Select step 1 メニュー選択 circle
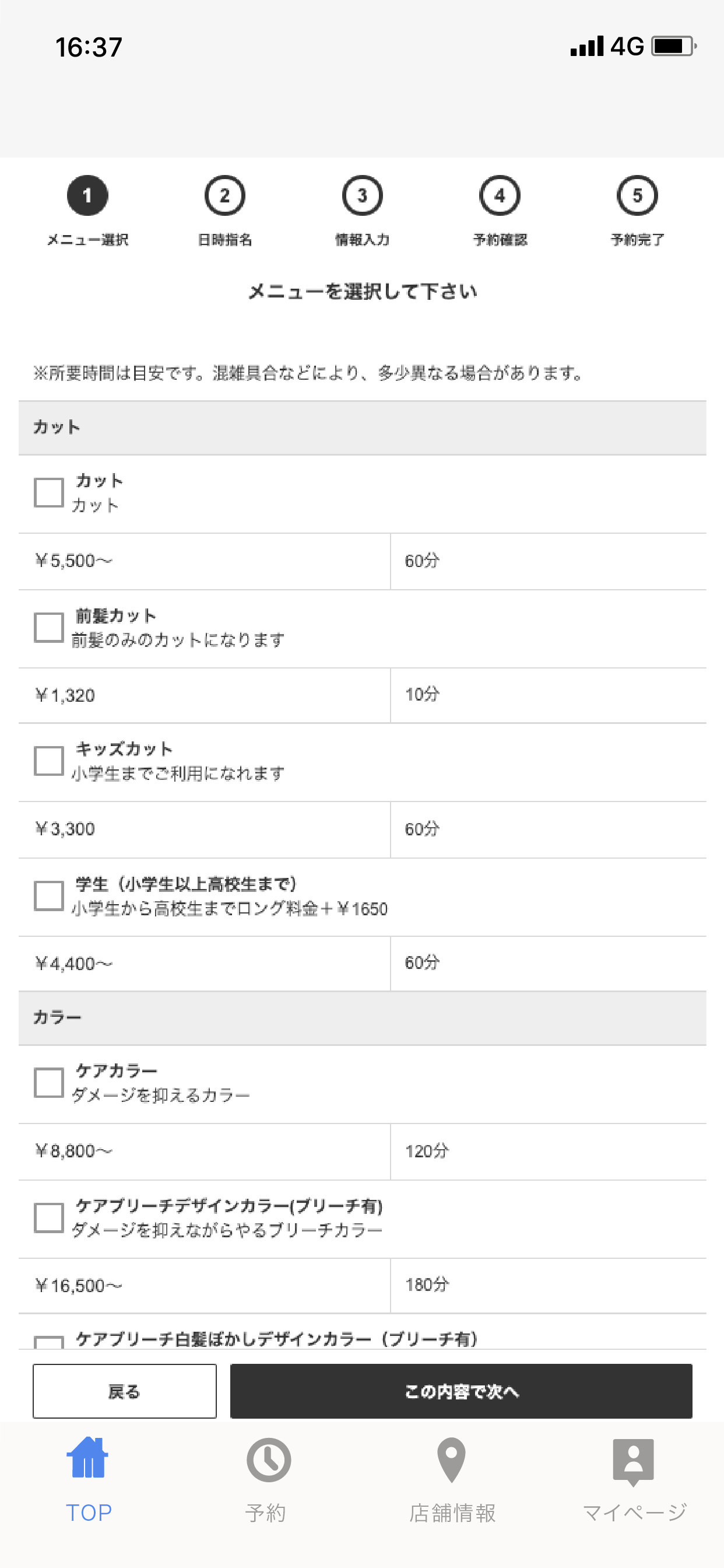 [x=87, y=195]
